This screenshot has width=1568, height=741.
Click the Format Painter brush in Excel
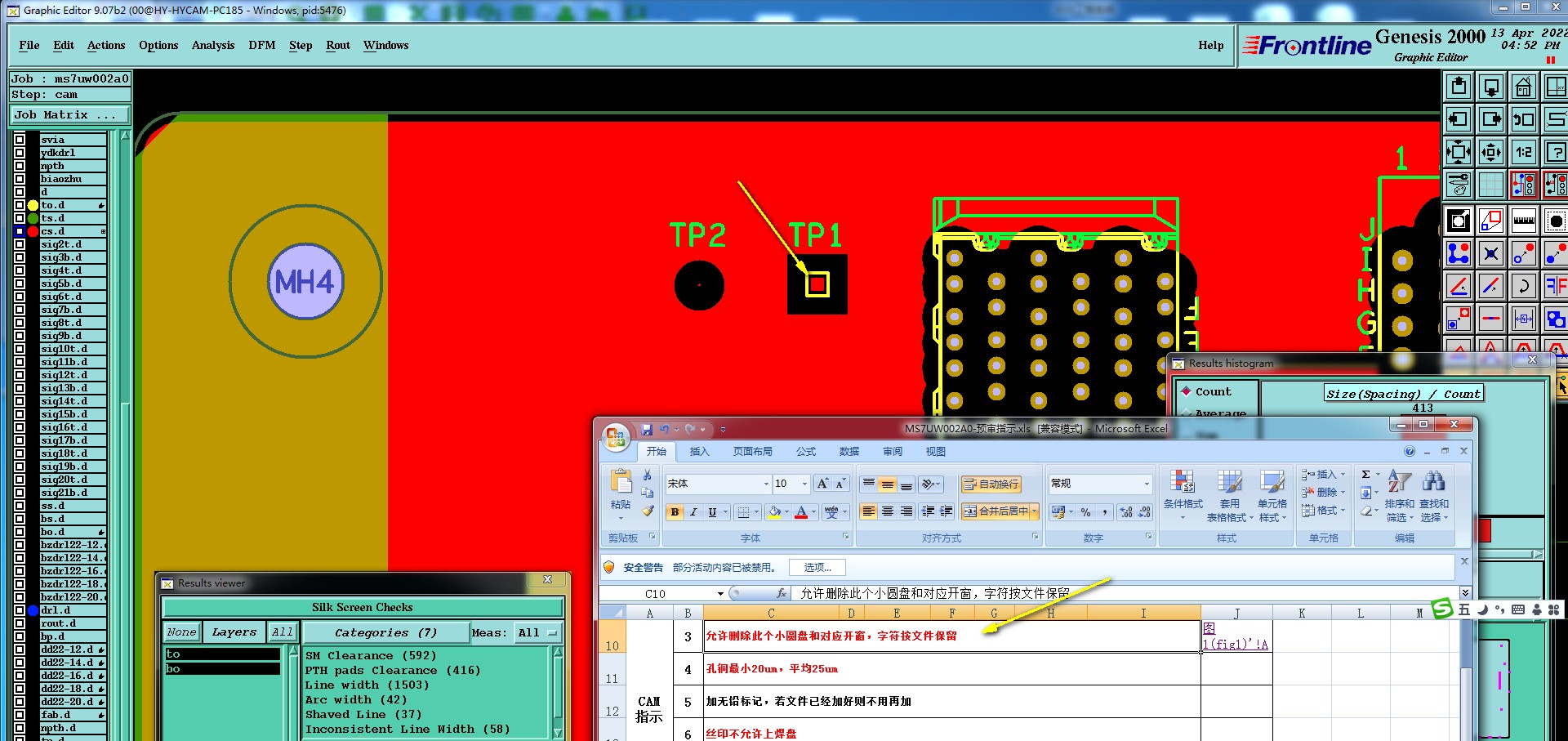(648, 511)
